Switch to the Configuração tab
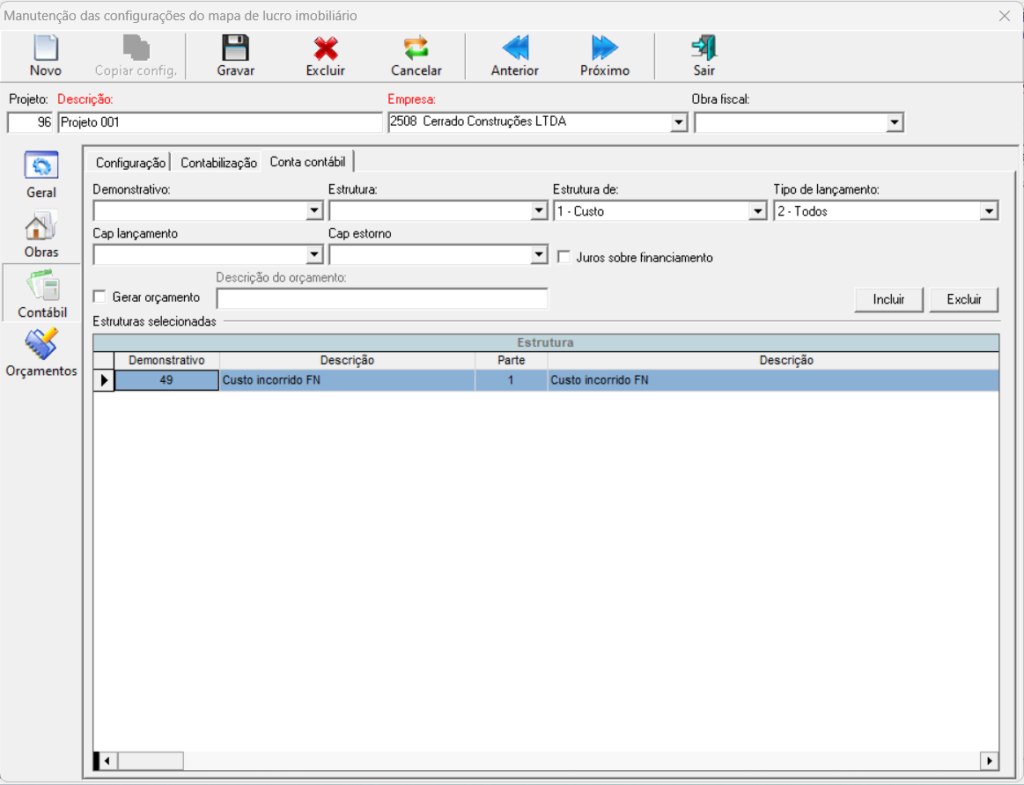This screenshot has width=1024, height=785. point(130,162)
